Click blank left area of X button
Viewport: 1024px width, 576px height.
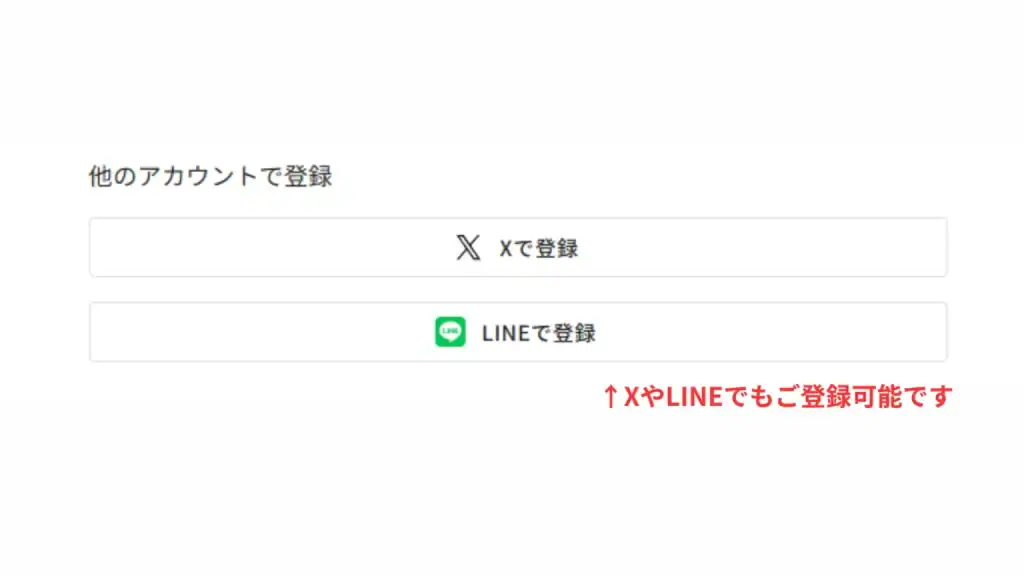pos(261,248)
